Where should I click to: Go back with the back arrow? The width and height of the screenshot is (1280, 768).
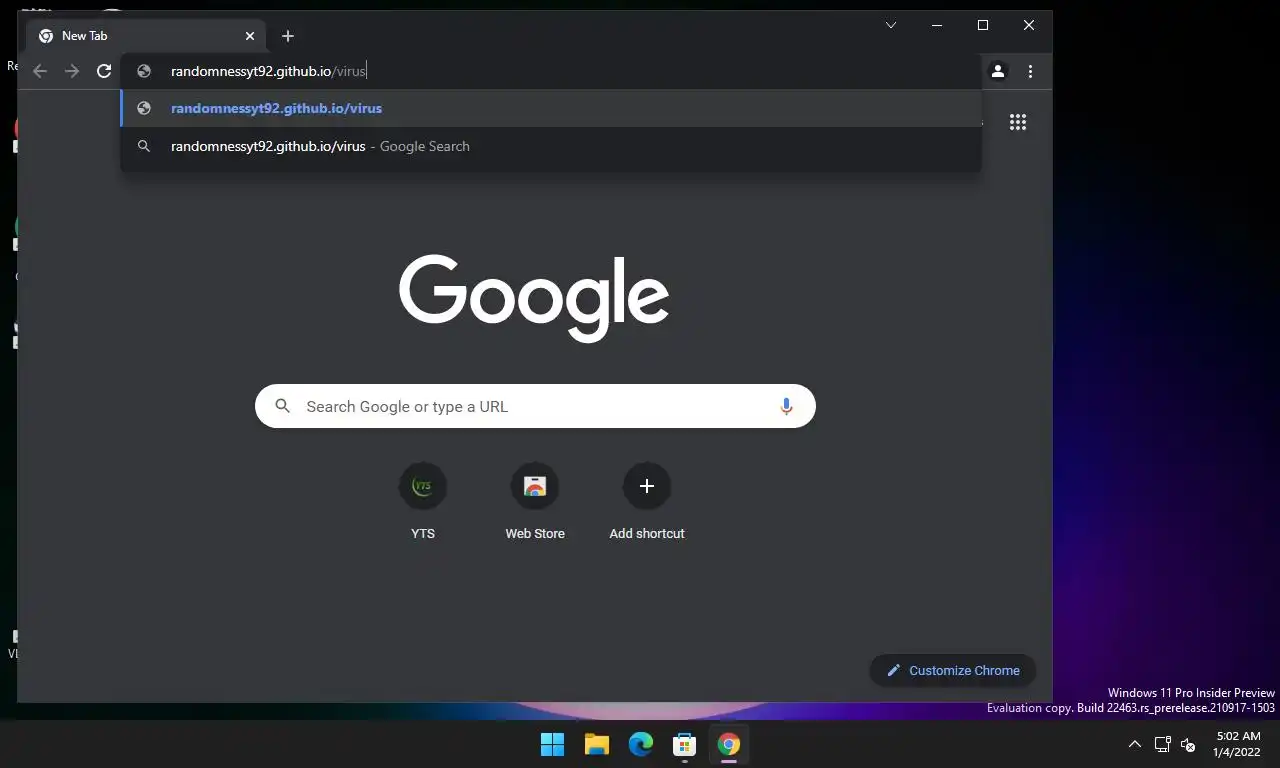[40, 71]
